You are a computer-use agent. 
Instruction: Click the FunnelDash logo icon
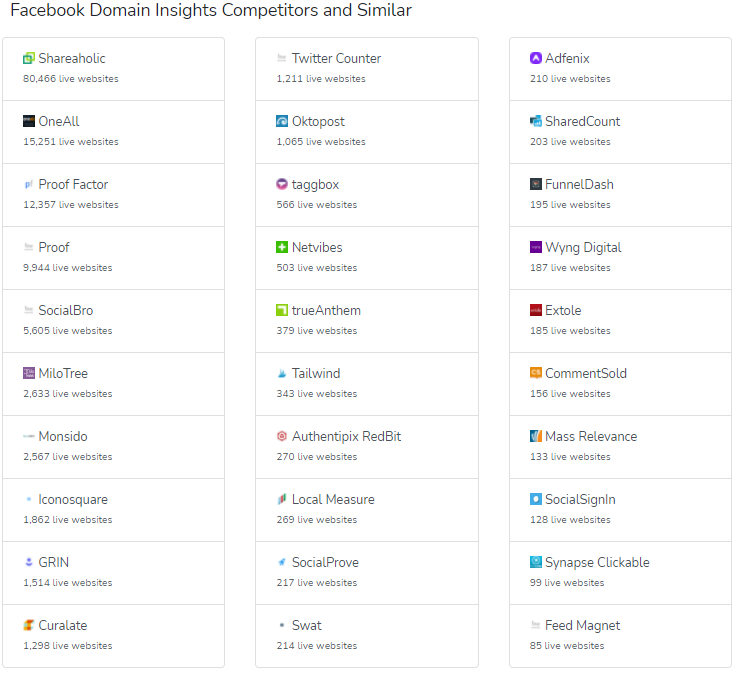[536, 185]
